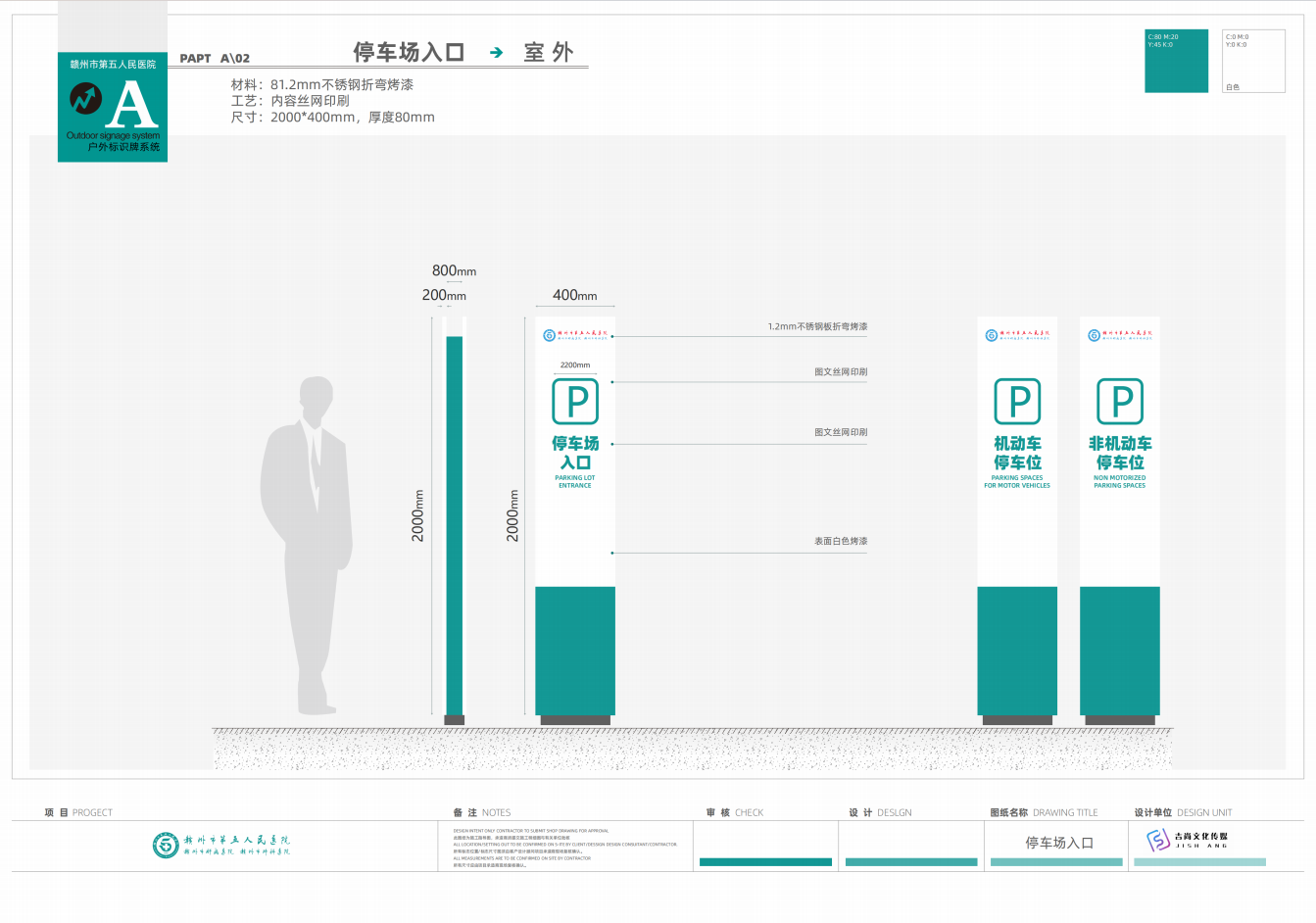The image size is (1316, 923).
Task: Select the '800mm' dimension label
Action: pos(454,271)
